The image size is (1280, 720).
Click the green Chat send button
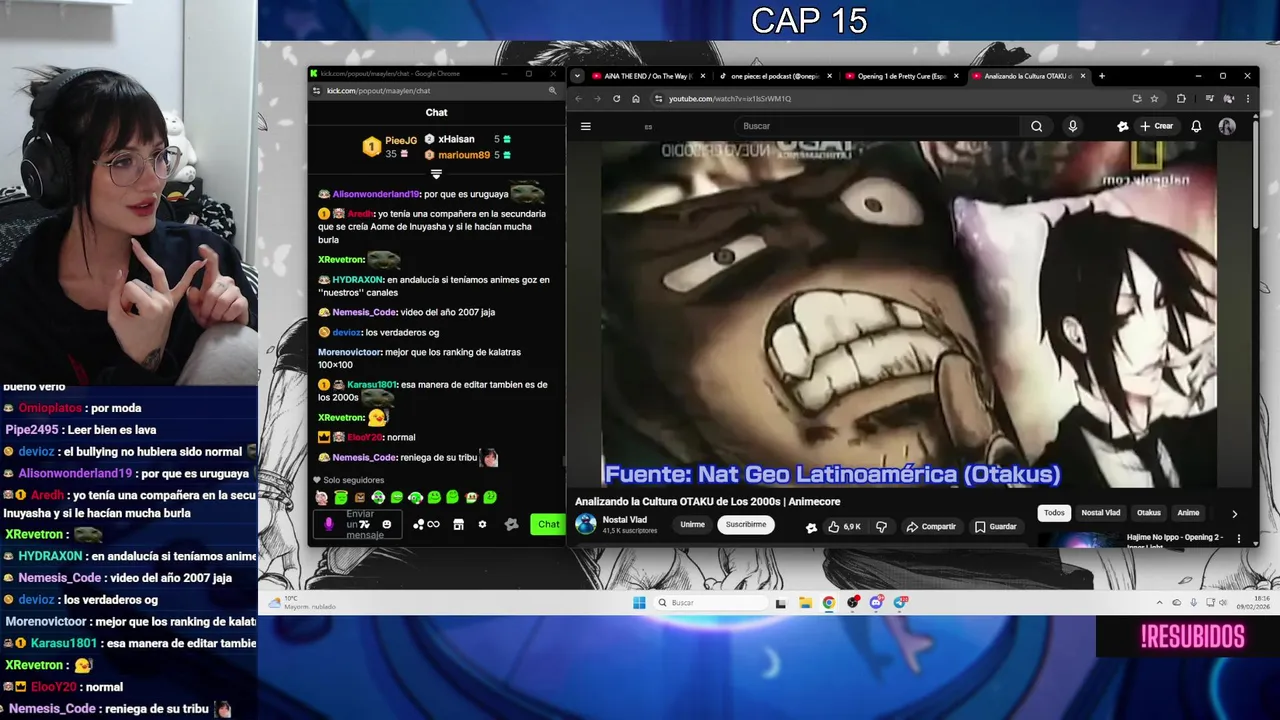tap(548, 524)
